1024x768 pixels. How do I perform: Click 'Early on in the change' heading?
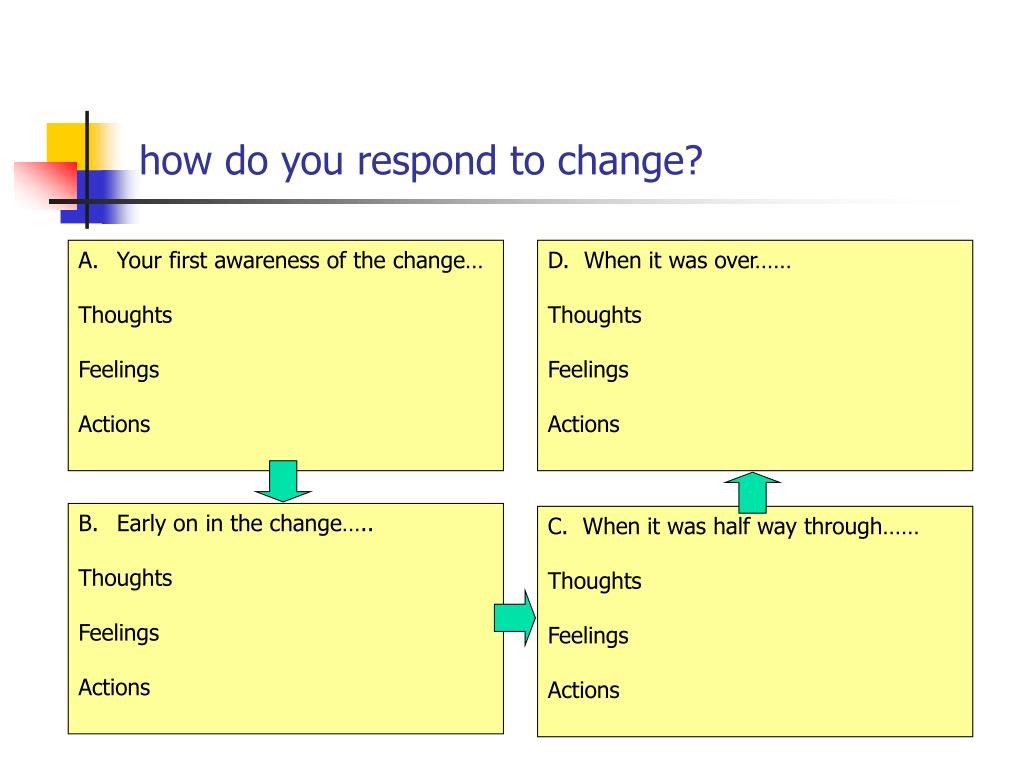pos(245,524)
